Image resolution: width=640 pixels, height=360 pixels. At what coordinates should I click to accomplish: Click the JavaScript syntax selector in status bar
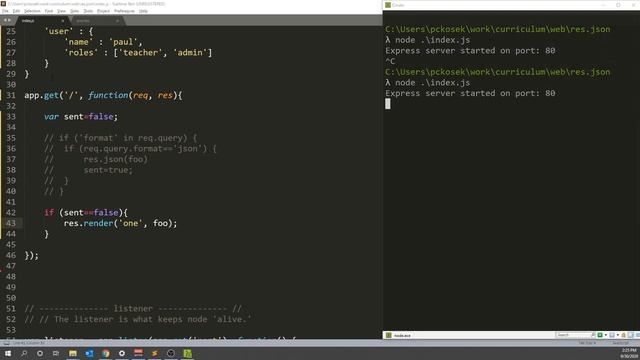(620, 343)
